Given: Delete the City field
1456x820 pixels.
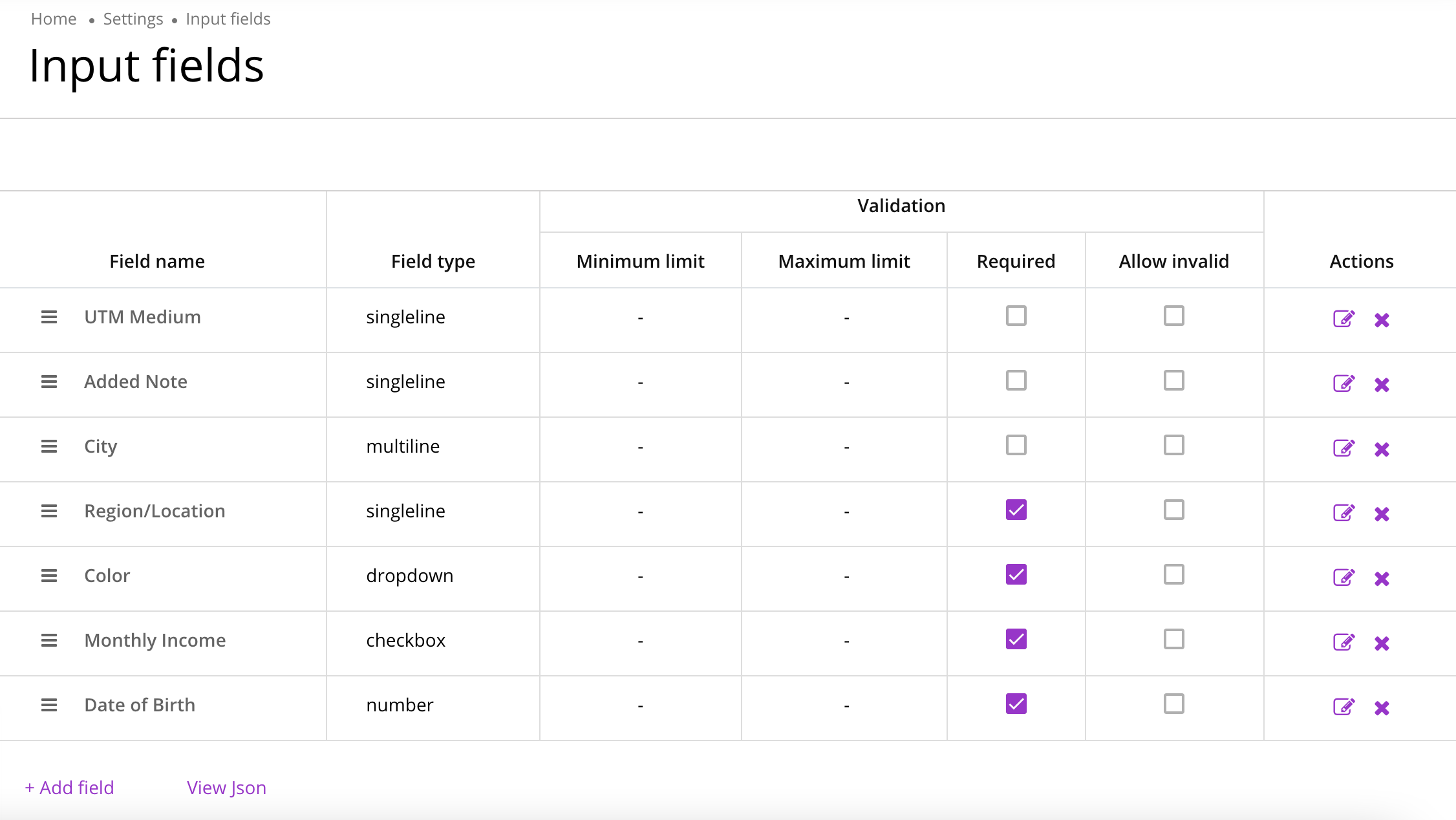Looking at the screenshot, I should tap(1382, 449).
